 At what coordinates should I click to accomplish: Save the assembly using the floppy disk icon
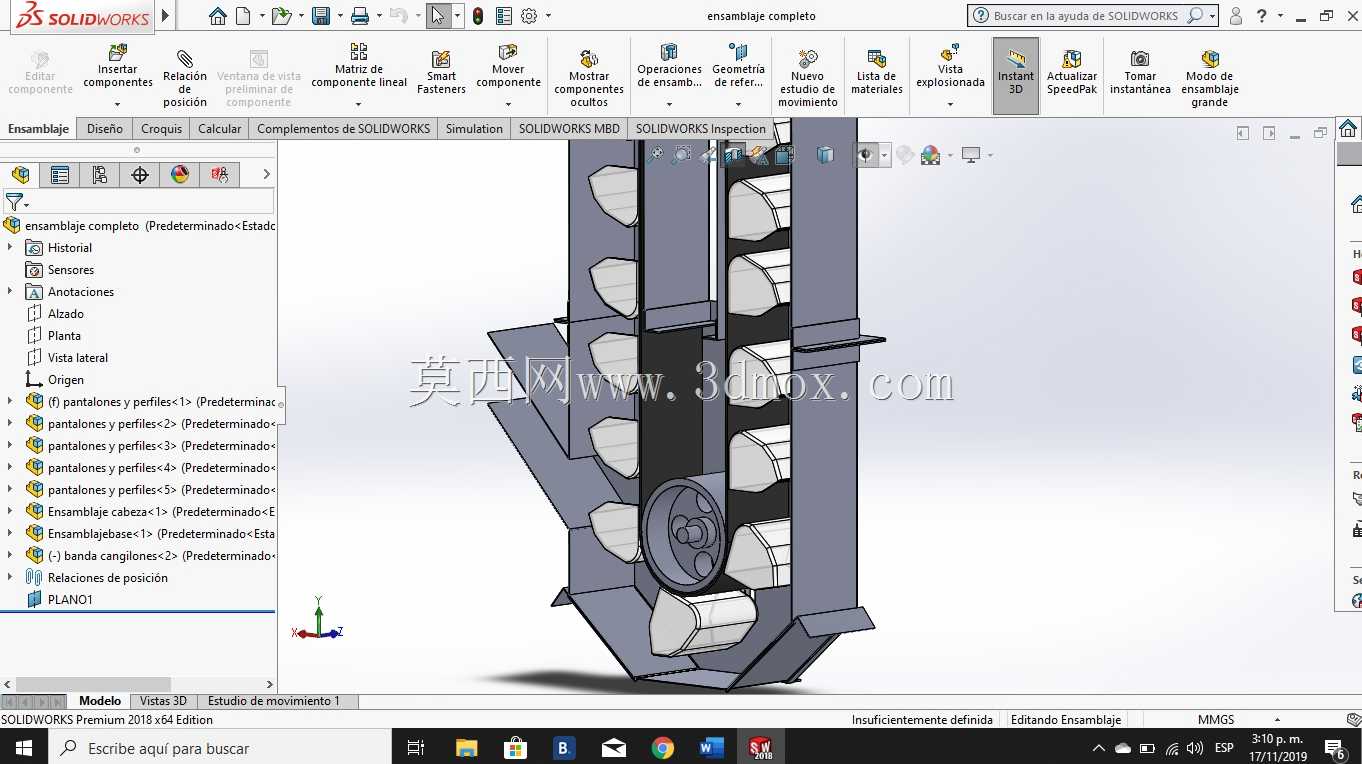click(x=321, y=16)
